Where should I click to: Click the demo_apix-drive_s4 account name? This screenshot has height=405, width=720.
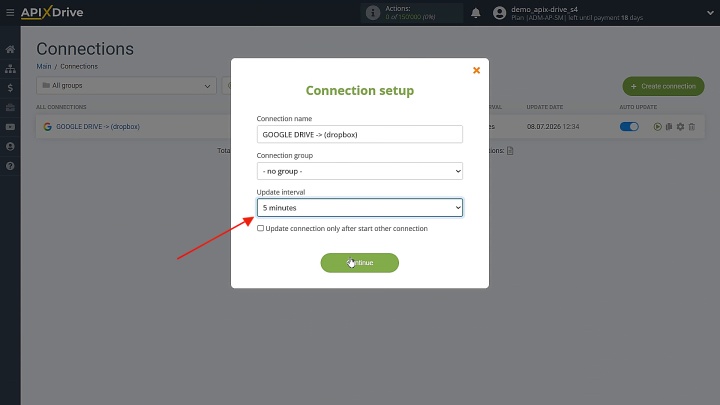click(545, 9)
